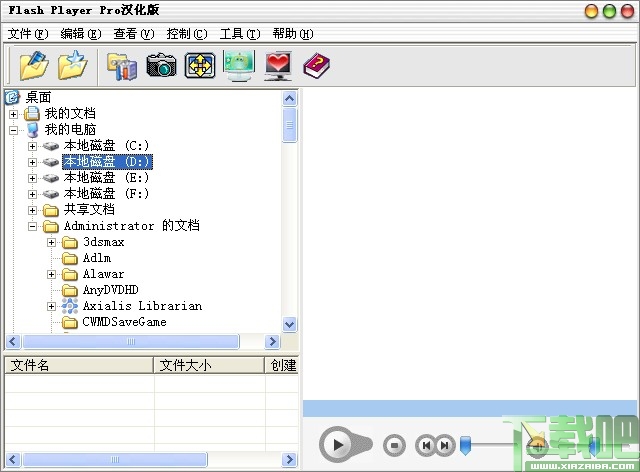Click the file list horizontal scrollbar thumb
The image size is (640, 472).
click(x=115, y=459)
